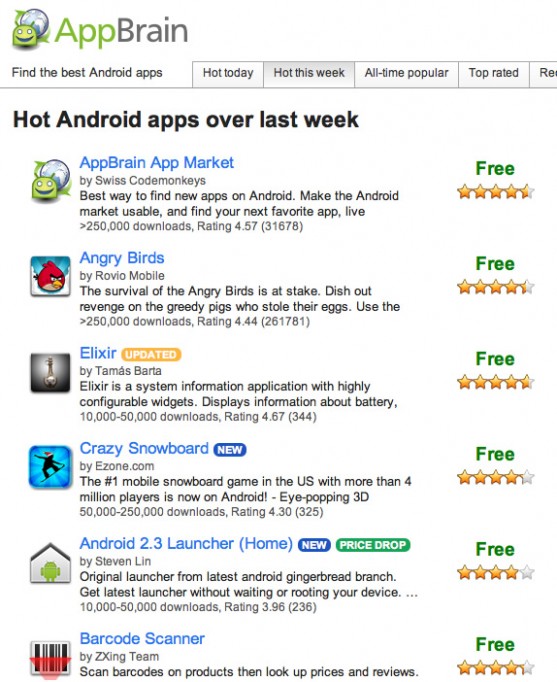
Task: Open the Android 2.3 Launcher (Home) link
Action: (186, 544)
